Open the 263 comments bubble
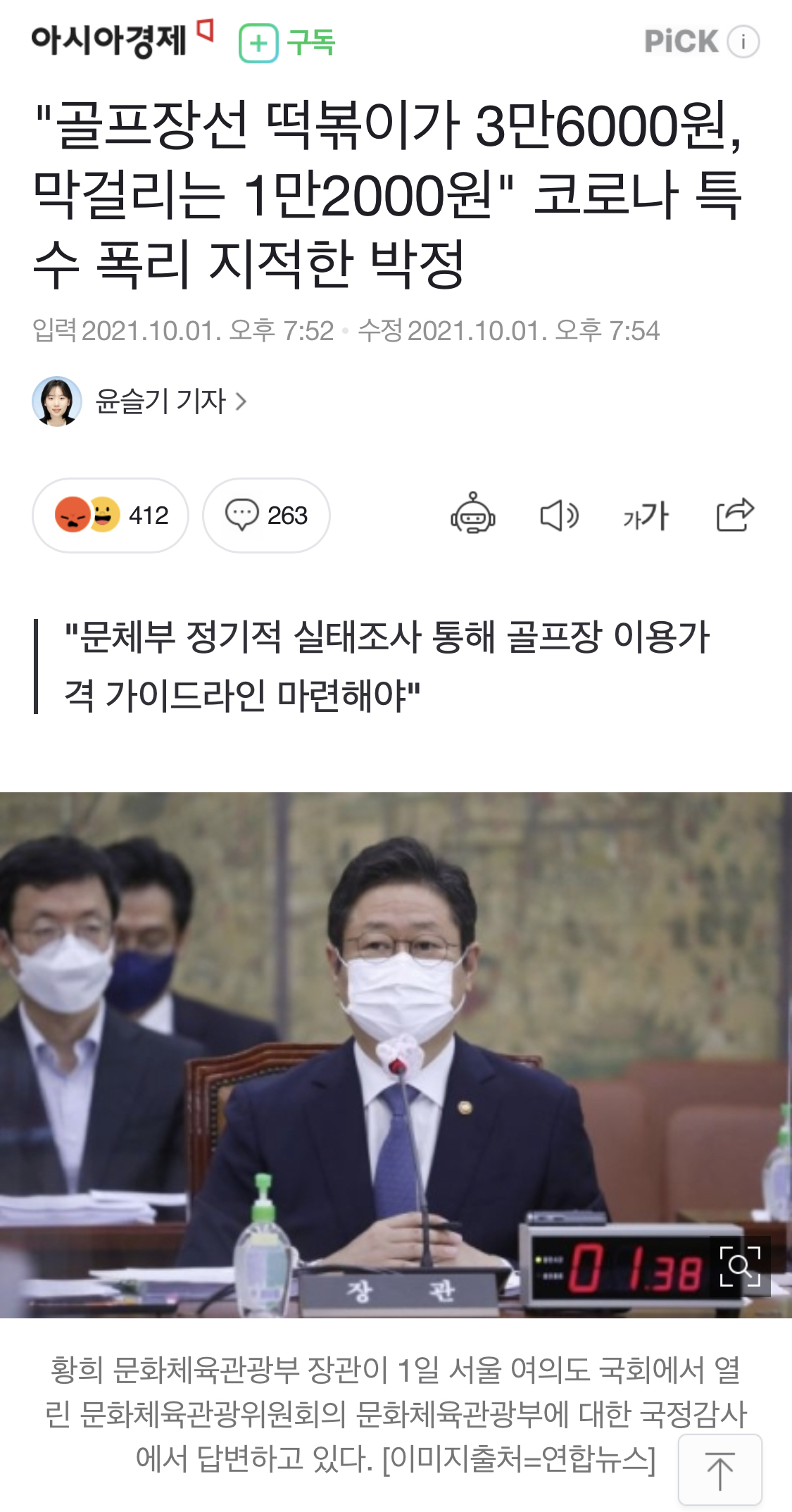The width and height of the screenshot is (792, 1512). coord(266,516)
